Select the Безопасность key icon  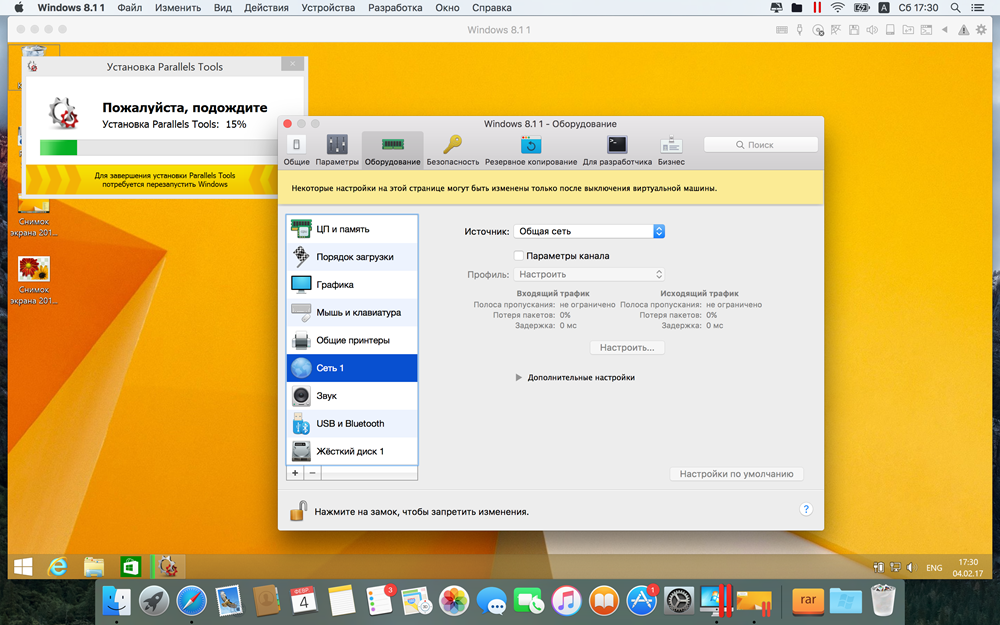(453, 147)
